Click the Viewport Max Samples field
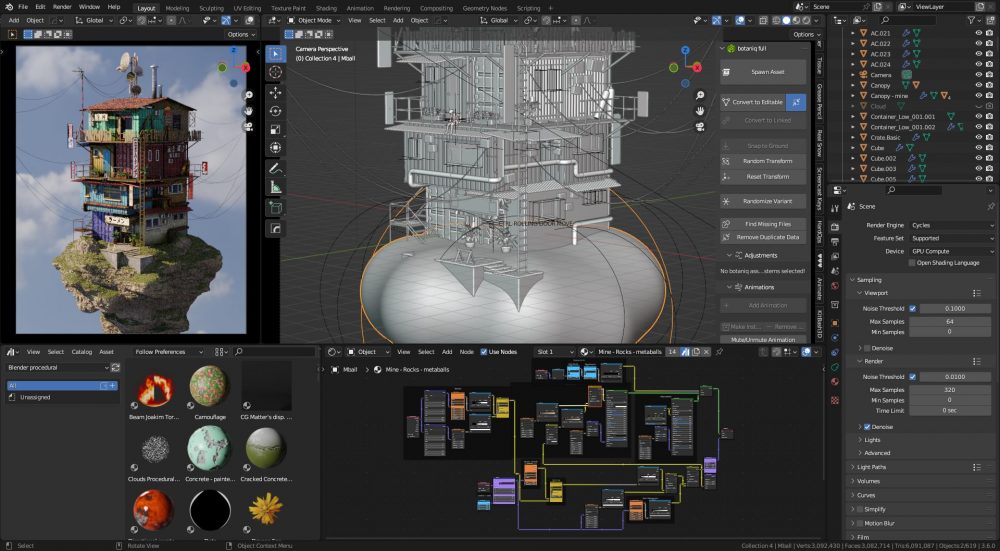Viewport: 1000px width, 551px height. [x=952, y=322]
